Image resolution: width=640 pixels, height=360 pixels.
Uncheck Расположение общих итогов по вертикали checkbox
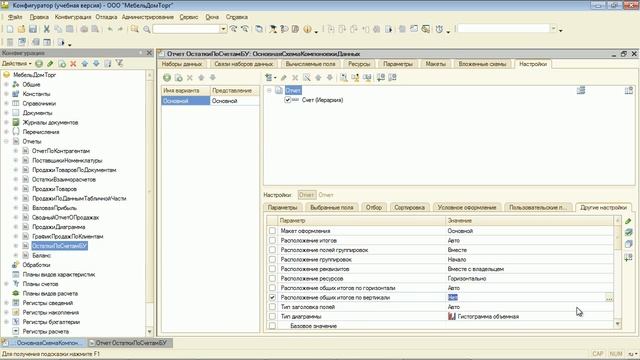[x=272, y=298]
